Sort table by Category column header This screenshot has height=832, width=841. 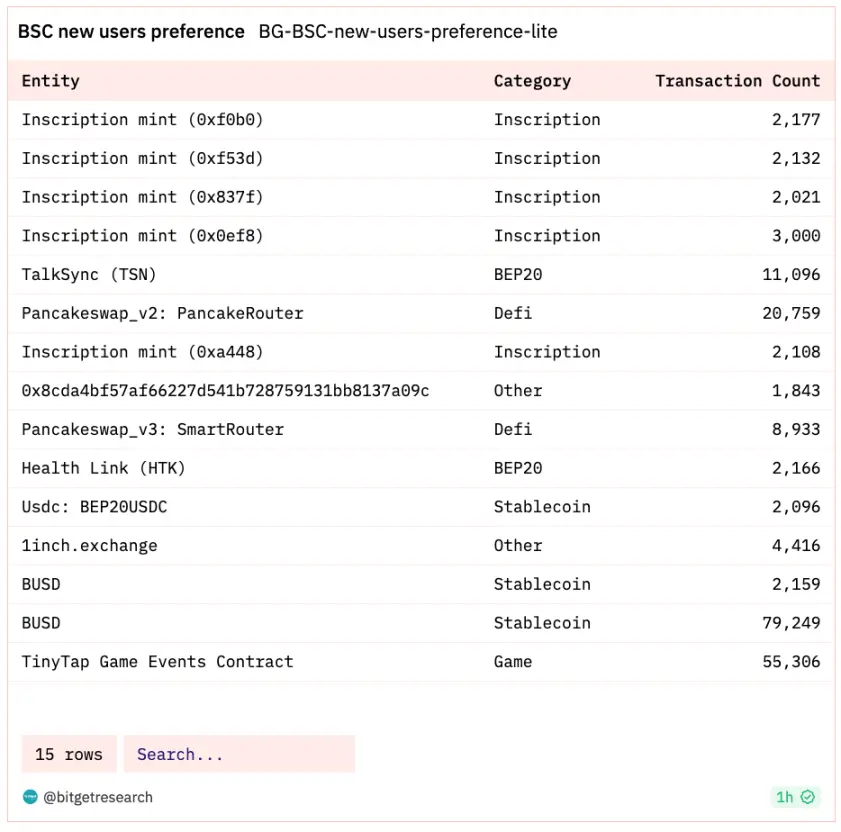click(x=532, y=81)
